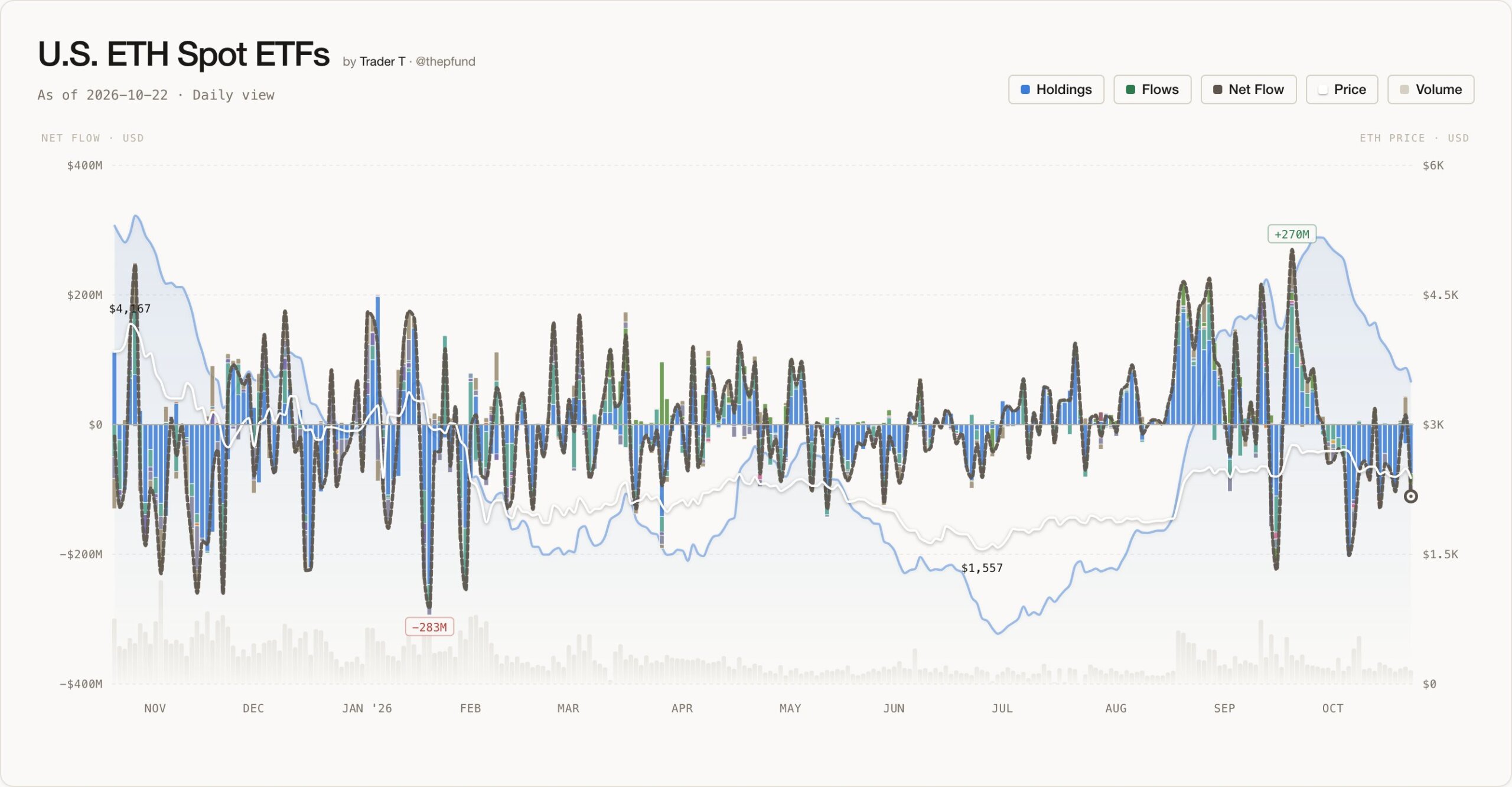Select the SEP month axis label
The image size is (1512, 787).
[1224, 708]
